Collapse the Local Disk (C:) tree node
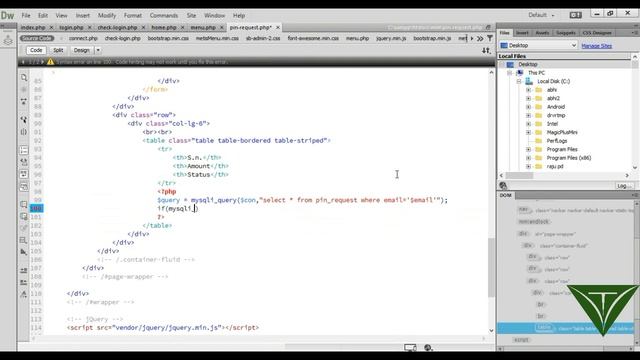640x360 pixels. [519, 81]
